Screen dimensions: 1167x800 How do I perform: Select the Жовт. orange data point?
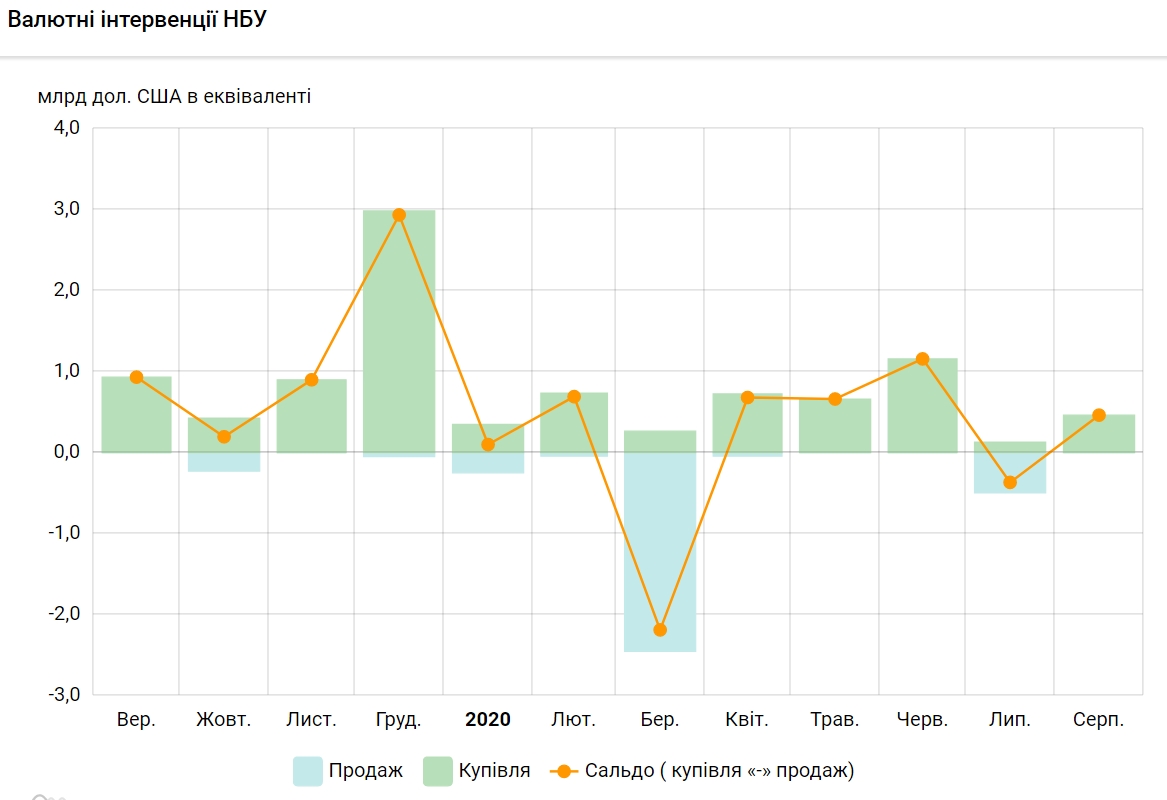(x=224, y=437)
